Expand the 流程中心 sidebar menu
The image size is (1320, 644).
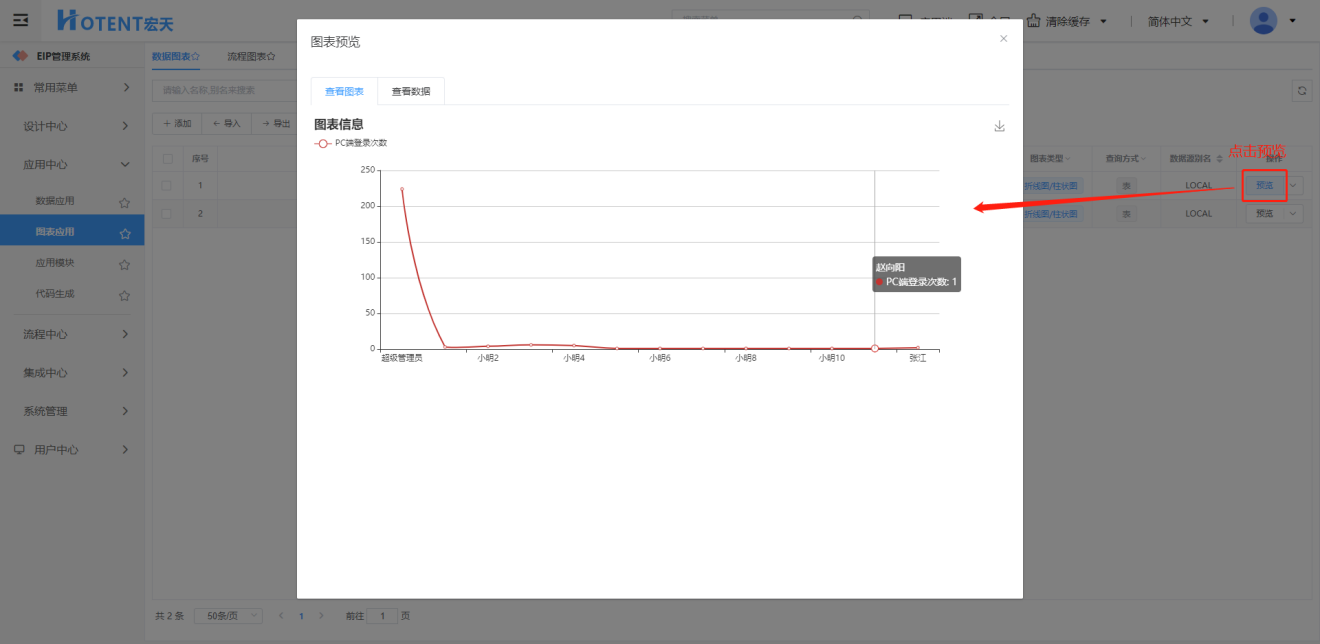pyautogui.click(x=72, y=334)
